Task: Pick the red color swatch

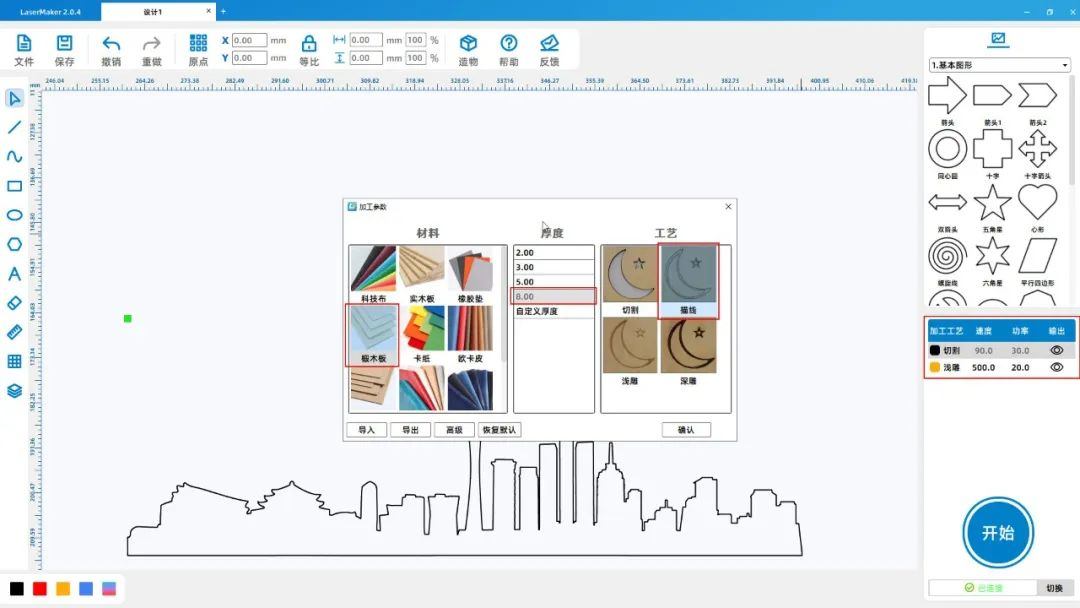Action: (40, 589)
